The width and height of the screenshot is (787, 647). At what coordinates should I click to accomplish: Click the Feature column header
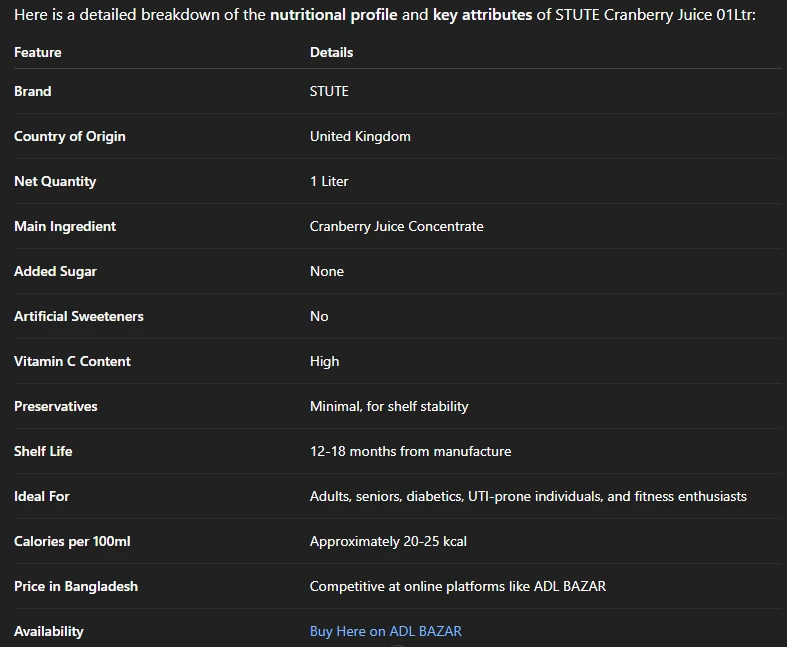click(37, 52)
